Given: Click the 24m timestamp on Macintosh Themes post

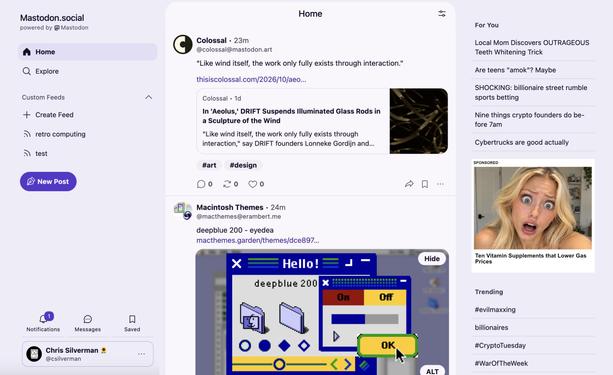Looking at the screenshot, I should click(278, 207).
